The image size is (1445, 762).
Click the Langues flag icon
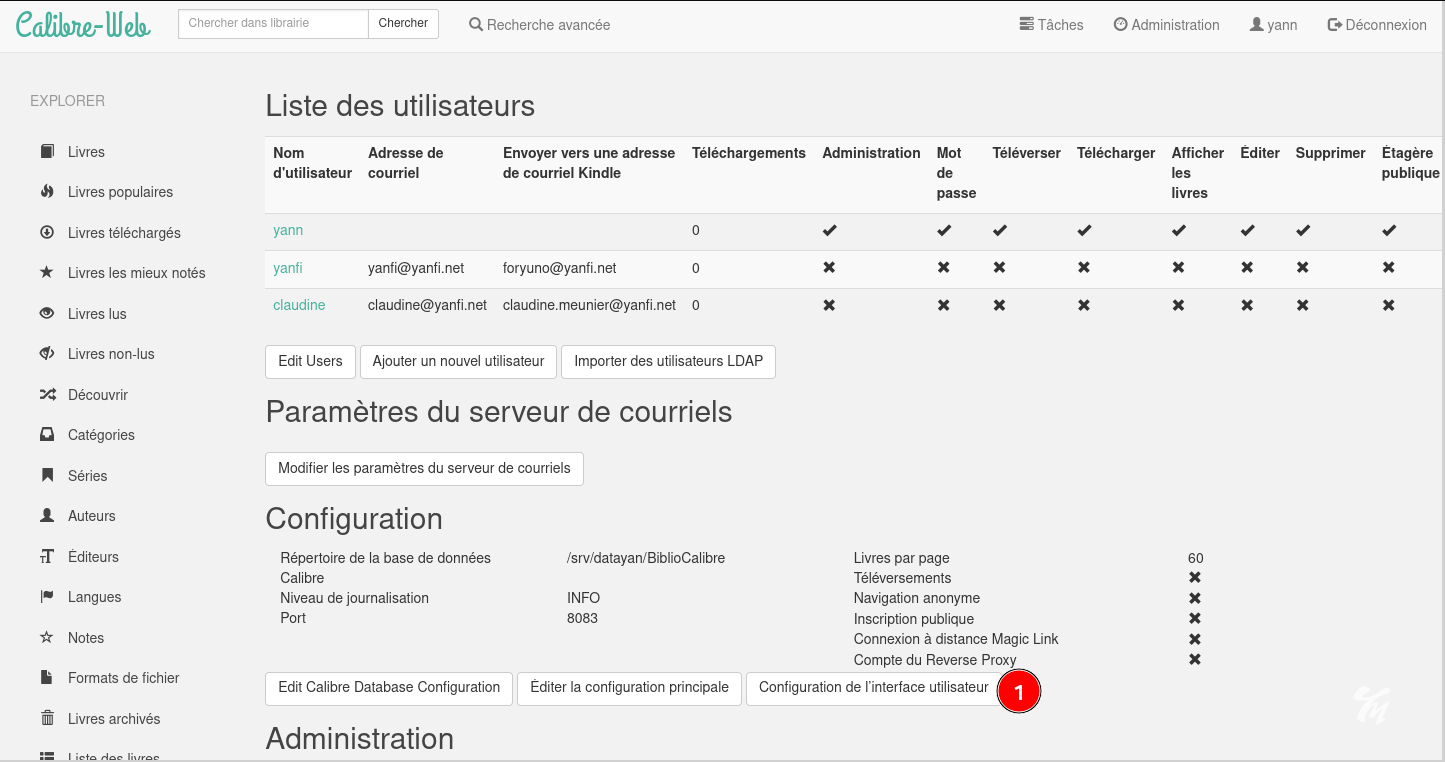(x=47, y=597)
